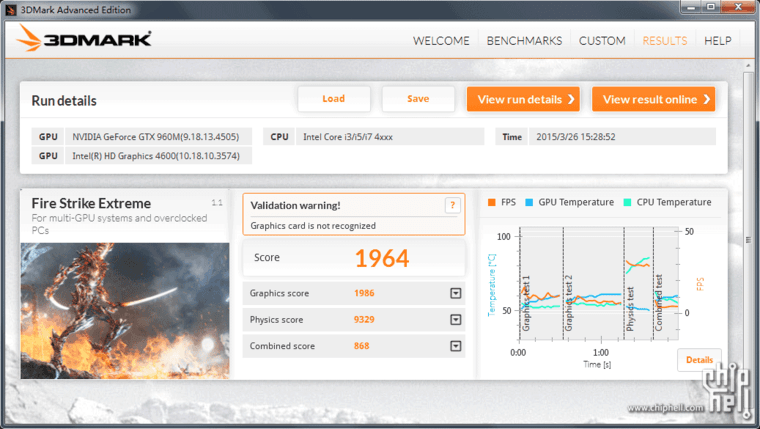Minimize the 3DMark window
The height and width of the screenshot is (429, 760).
[x=691, y=6]
